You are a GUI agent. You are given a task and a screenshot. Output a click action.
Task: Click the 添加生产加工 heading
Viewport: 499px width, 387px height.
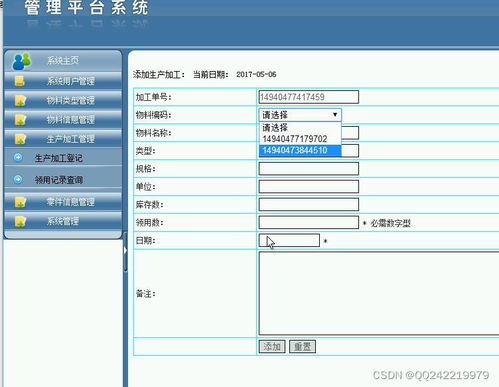(158, 74)
